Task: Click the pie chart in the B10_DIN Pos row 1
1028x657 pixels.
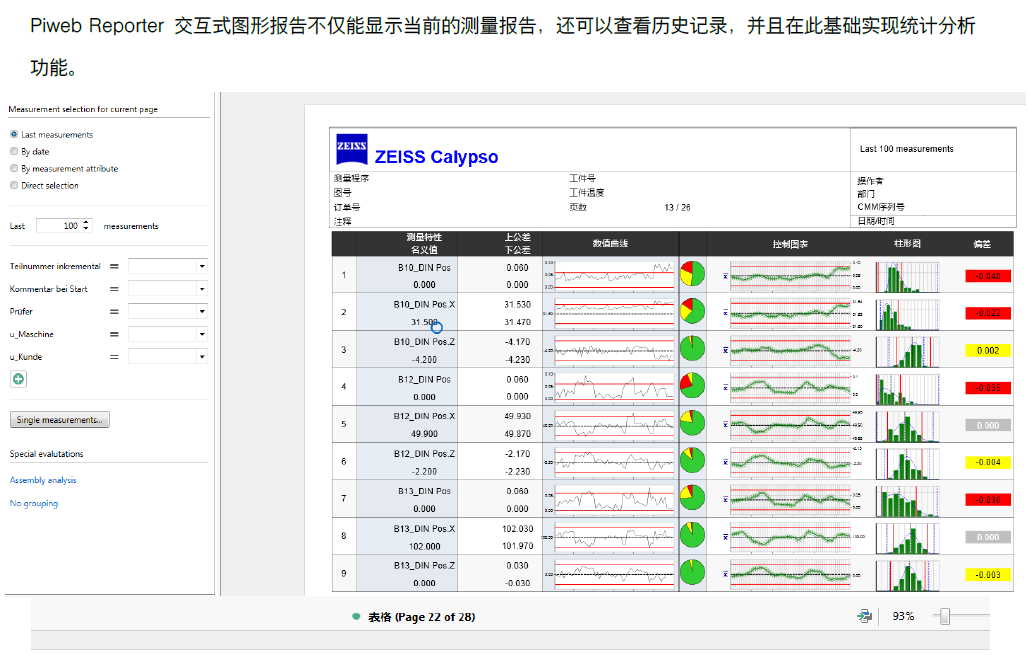Action: pyautogui.click(x=692, y=273)
